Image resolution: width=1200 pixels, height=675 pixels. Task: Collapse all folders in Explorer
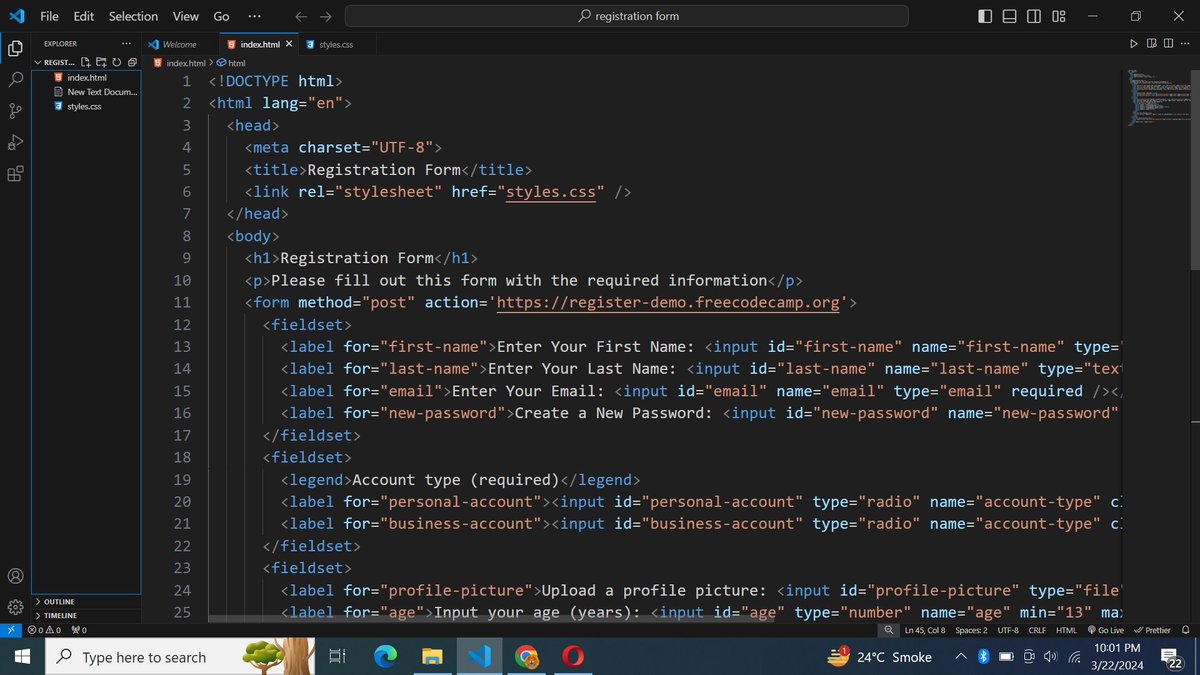click(x=132, y=62)
